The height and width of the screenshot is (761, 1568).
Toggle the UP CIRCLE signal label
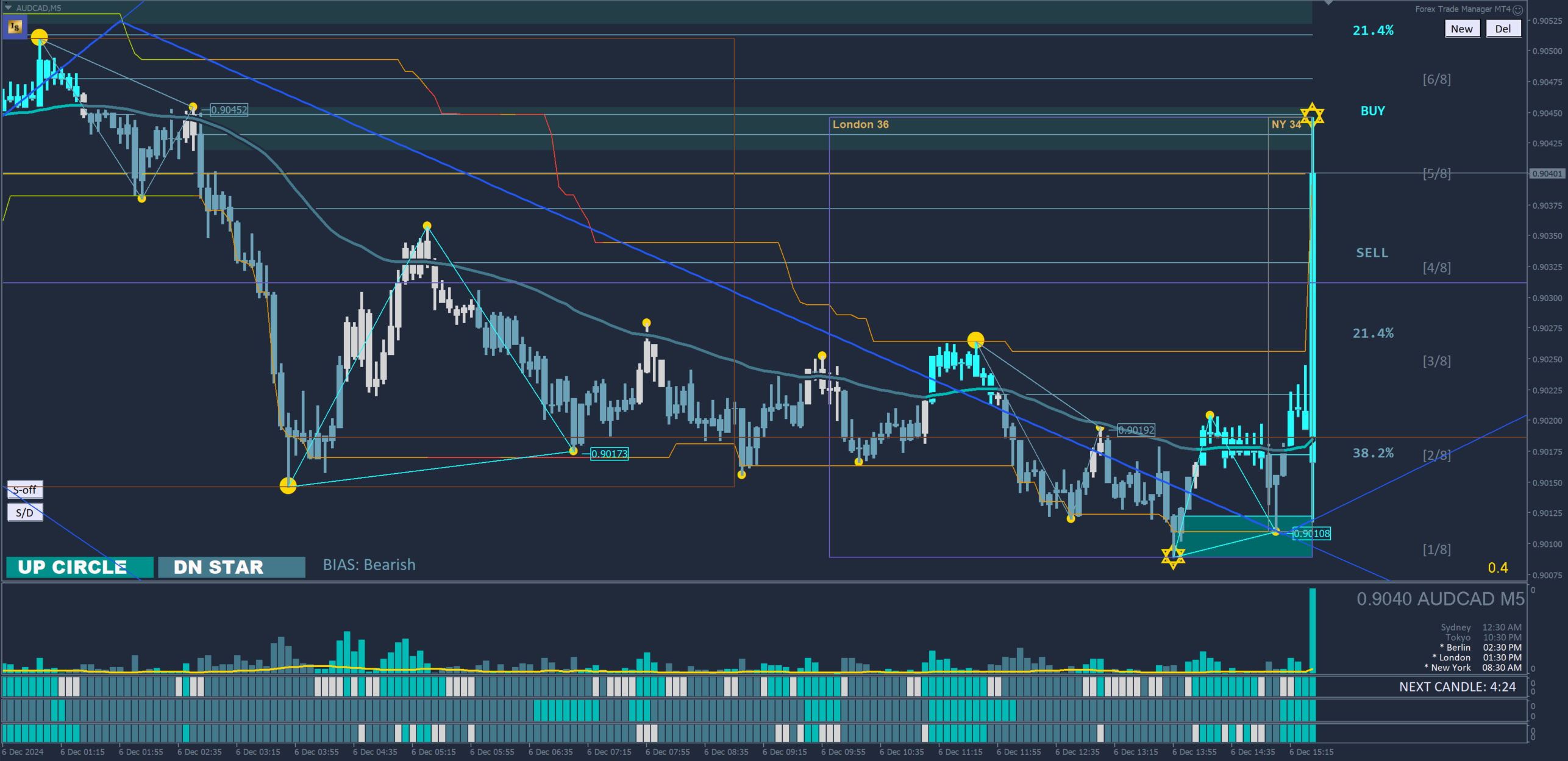(x=79, y=567)
